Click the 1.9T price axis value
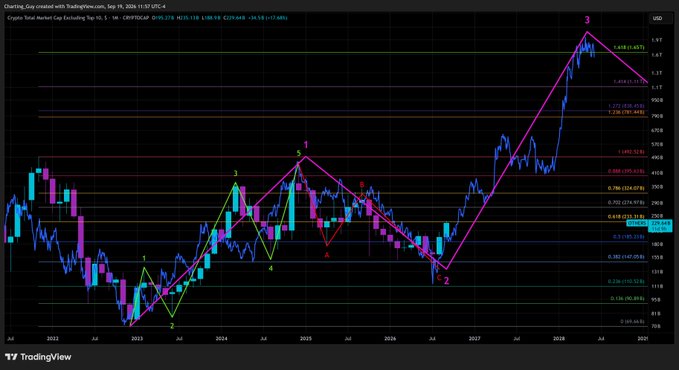679x370 pixels. (656, 40)
